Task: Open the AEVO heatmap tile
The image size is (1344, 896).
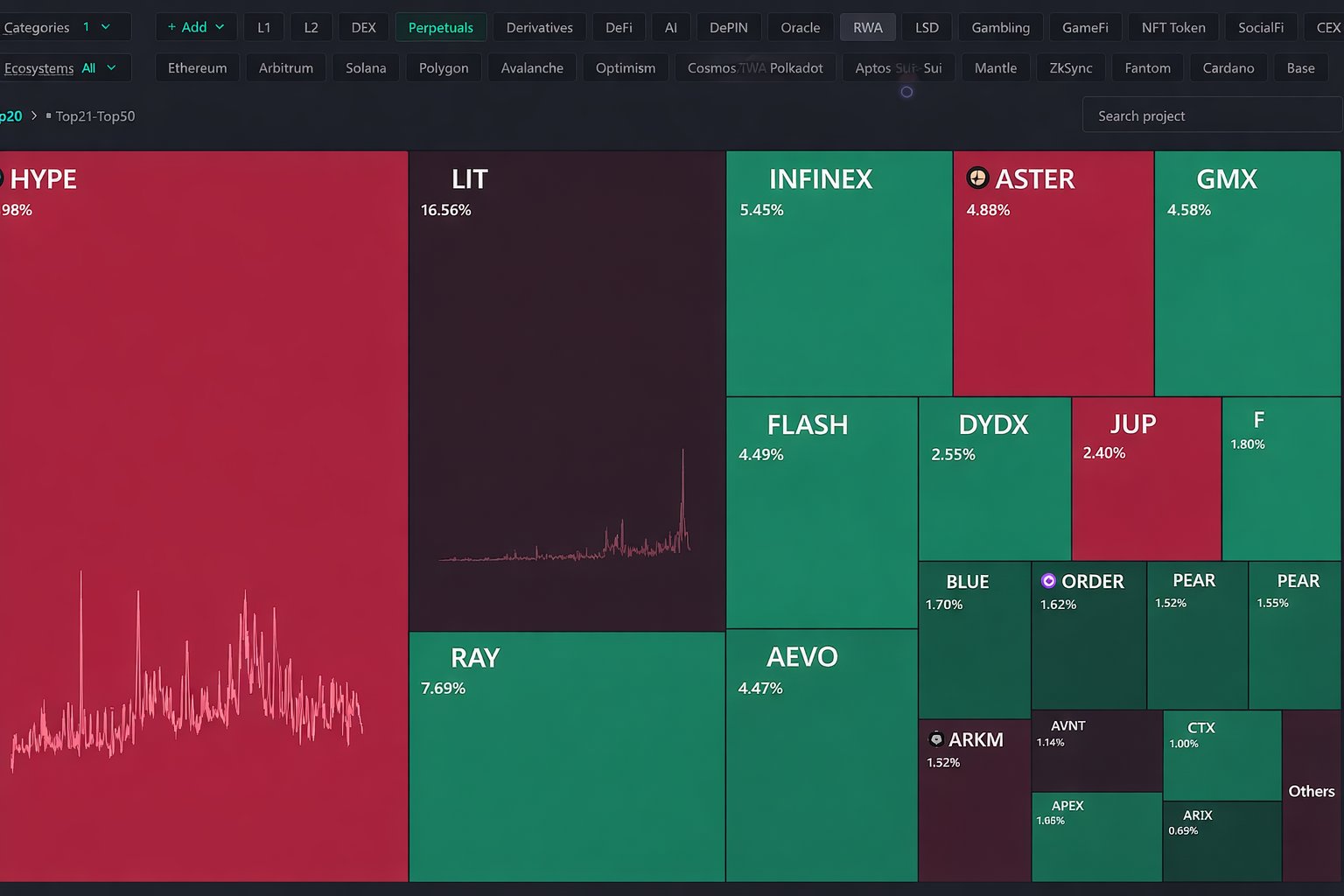Action: (x=822, y=755)
